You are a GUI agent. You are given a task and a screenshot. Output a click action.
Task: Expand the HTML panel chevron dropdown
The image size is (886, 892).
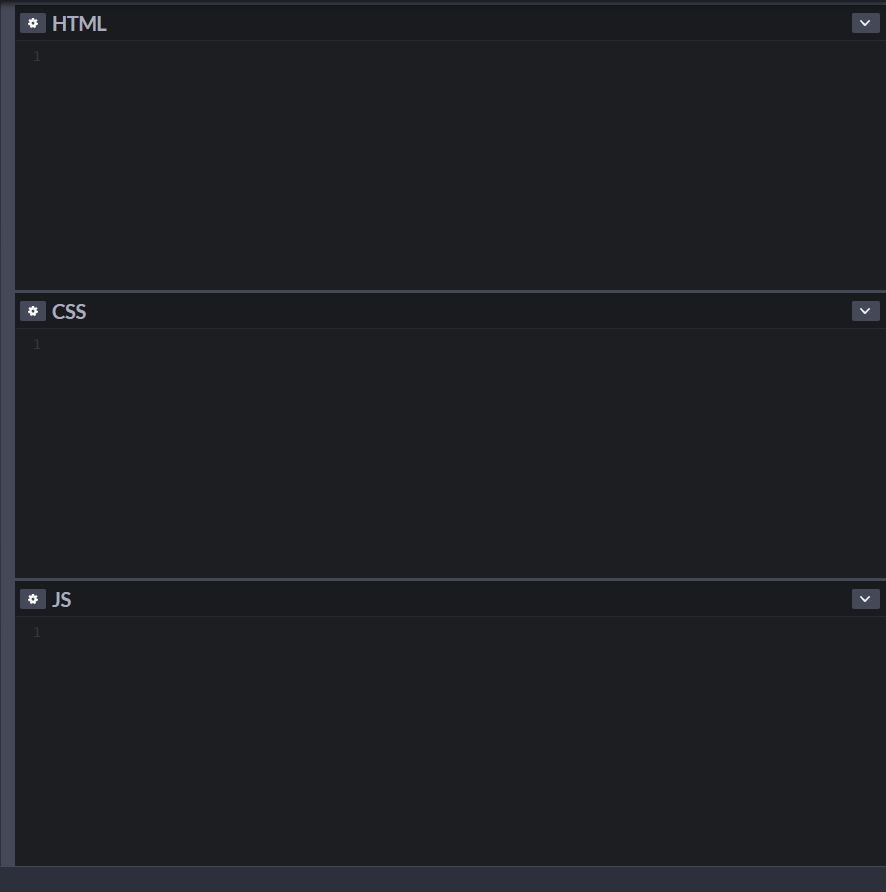coord(866,23)
